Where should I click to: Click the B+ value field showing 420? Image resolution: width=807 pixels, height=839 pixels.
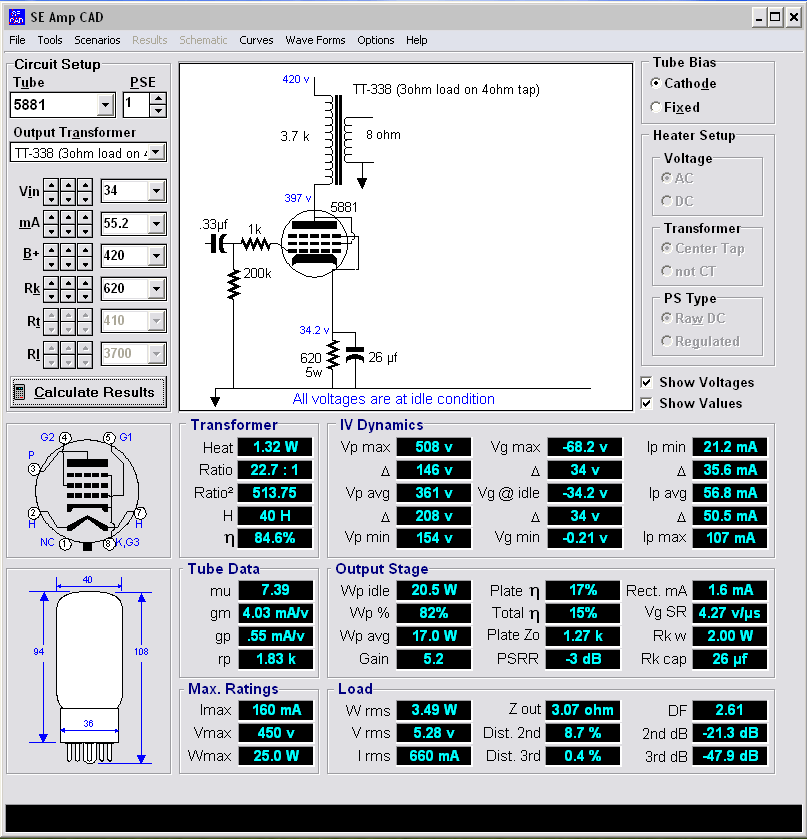click(x=125, y=256)
